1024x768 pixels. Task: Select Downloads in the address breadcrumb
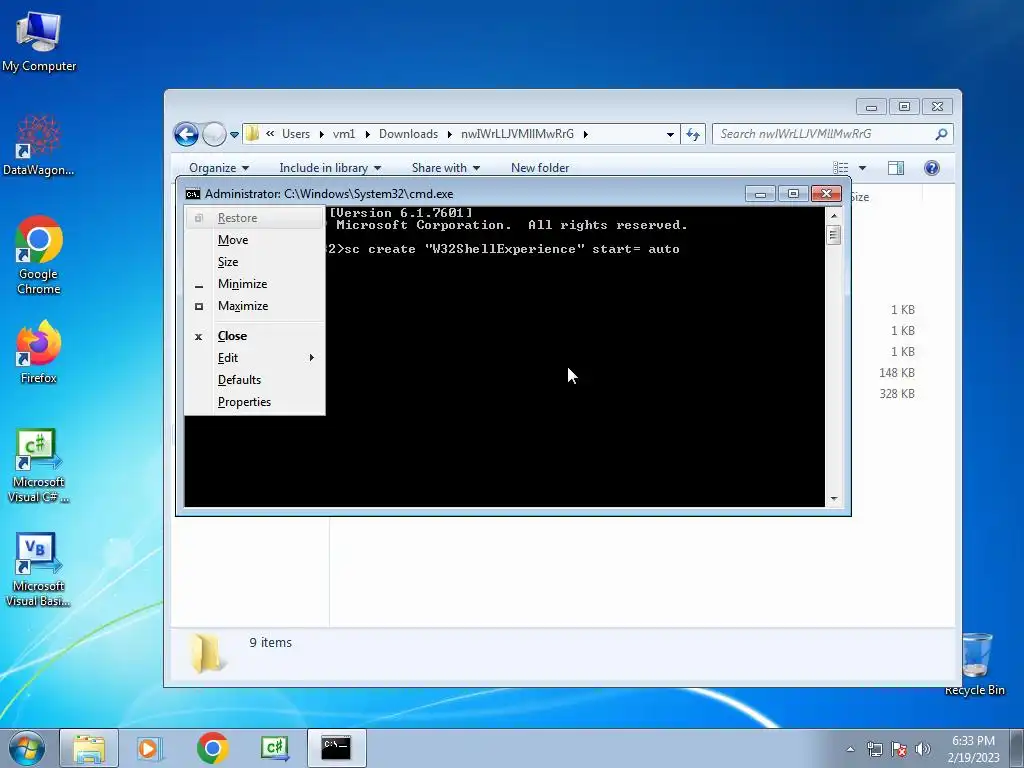coord(408,134)
